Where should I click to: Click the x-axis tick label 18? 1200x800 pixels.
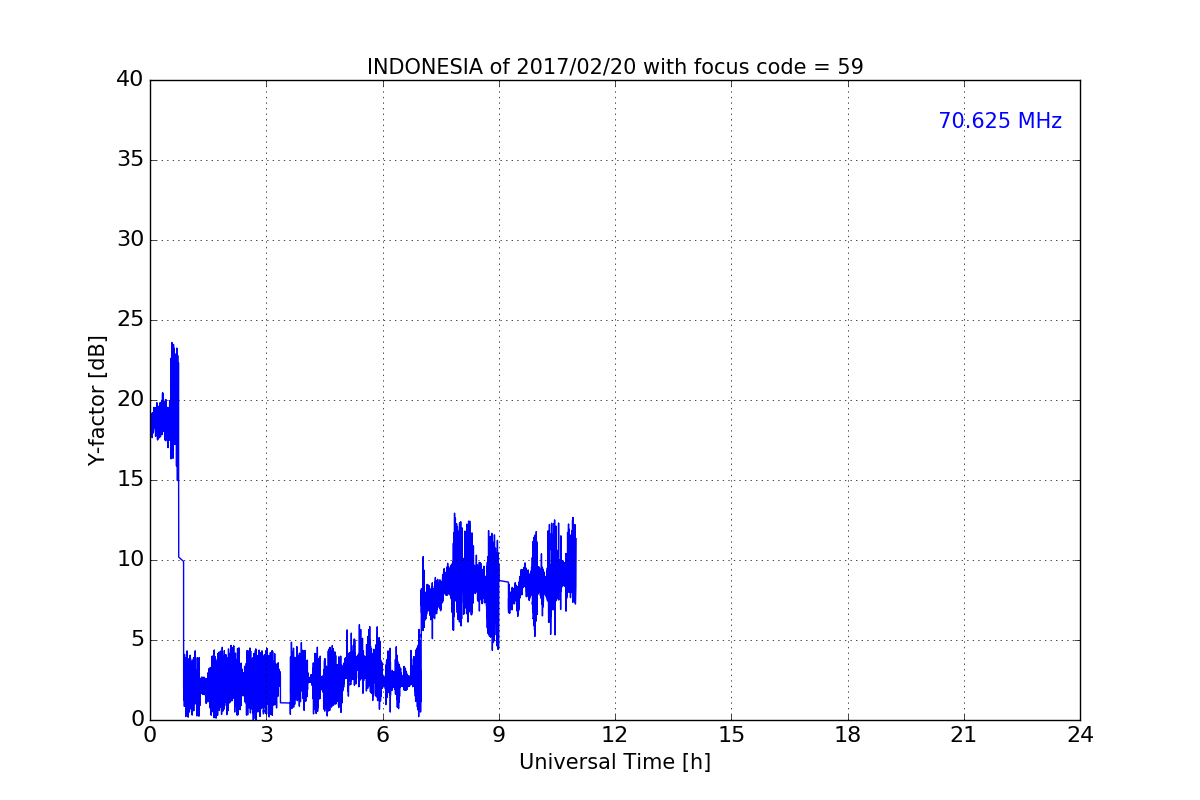848,735
